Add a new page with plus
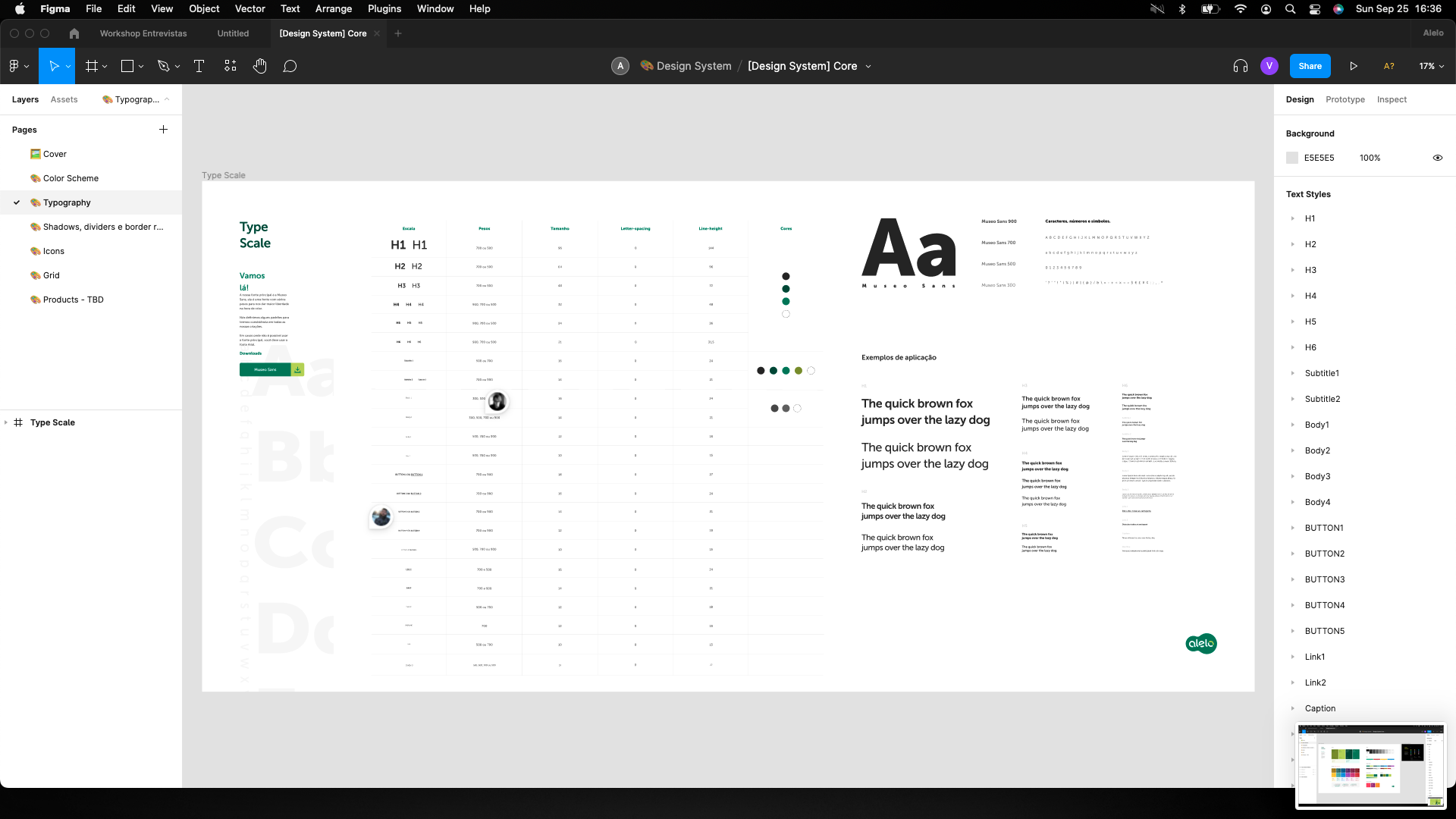Image resolution: width=1456 pixels, height=819 pixels. [163, 130]
